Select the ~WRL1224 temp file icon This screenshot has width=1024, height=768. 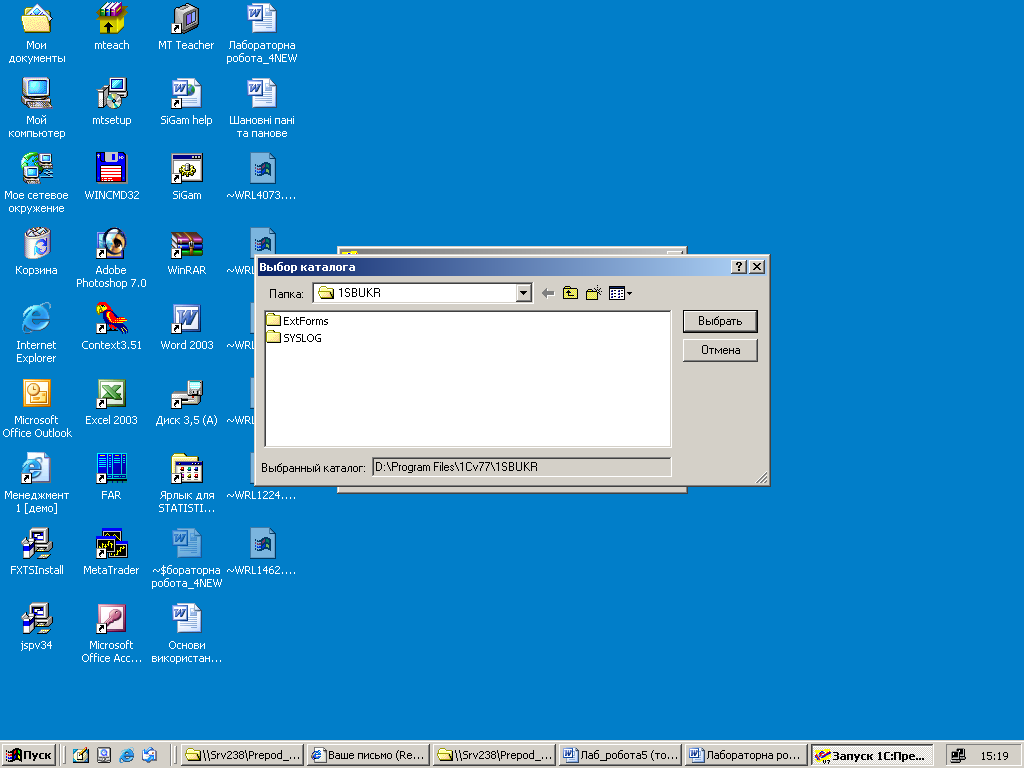point(261,494)
